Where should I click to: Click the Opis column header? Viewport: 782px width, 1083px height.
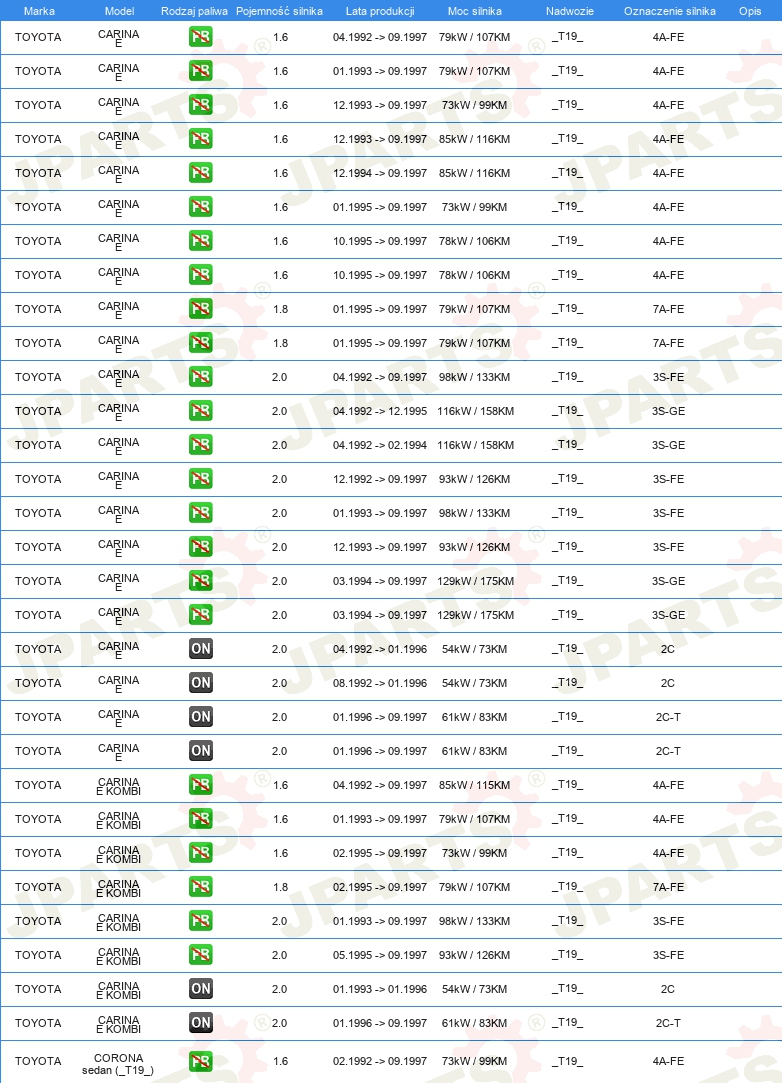750,11
